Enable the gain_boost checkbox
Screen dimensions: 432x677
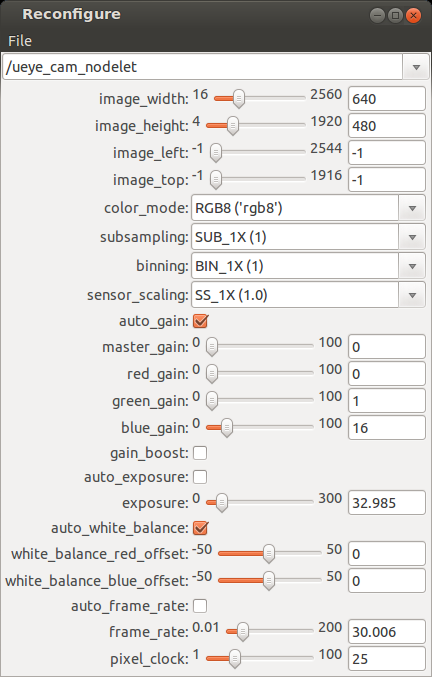200,453
